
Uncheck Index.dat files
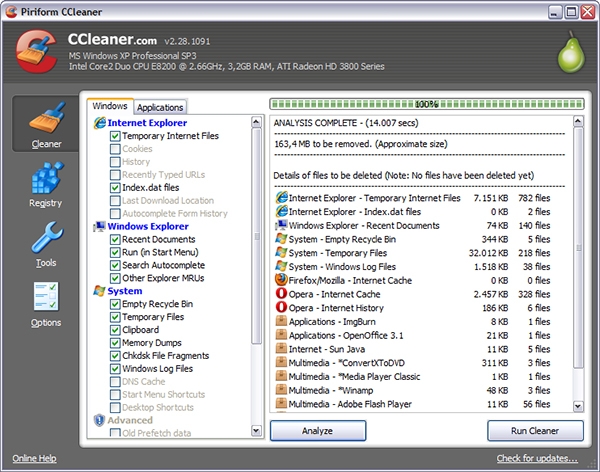115,188
